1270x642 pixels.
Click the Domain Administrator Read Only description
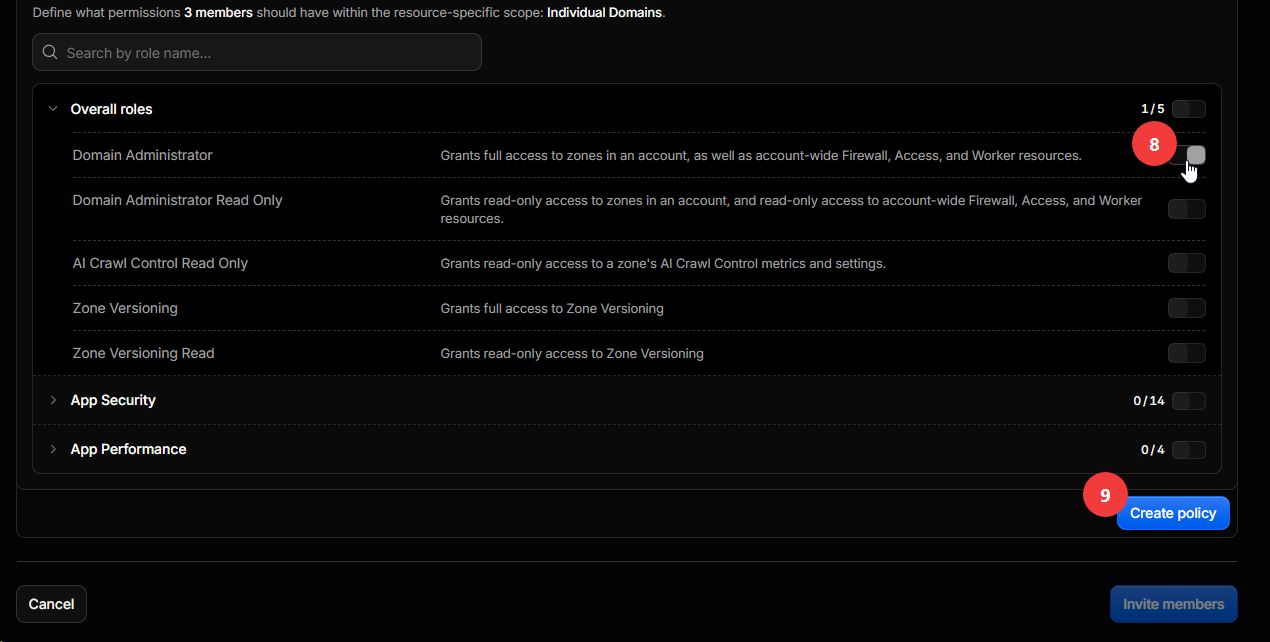click(791, 209)
